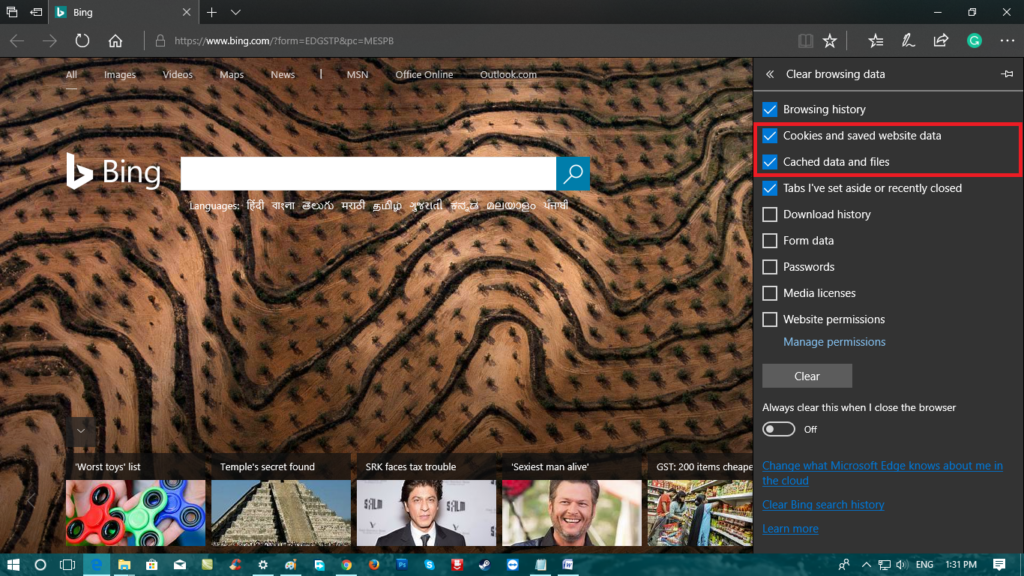Add page to favorites star
This screenshot has height=576, width=1024.
click(829, 40)
